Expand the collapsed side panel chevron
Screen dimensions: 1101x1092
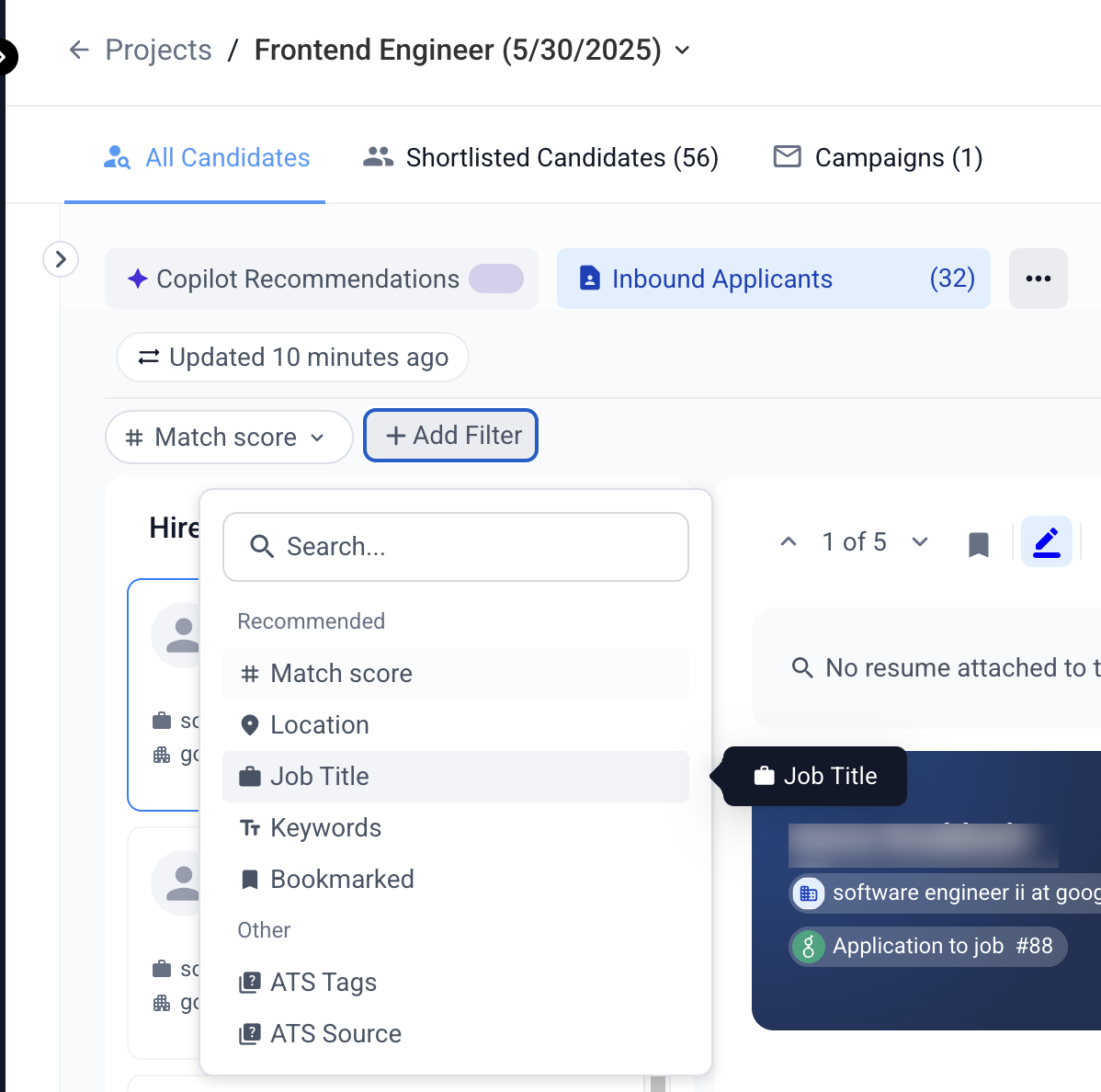(61, 259)
